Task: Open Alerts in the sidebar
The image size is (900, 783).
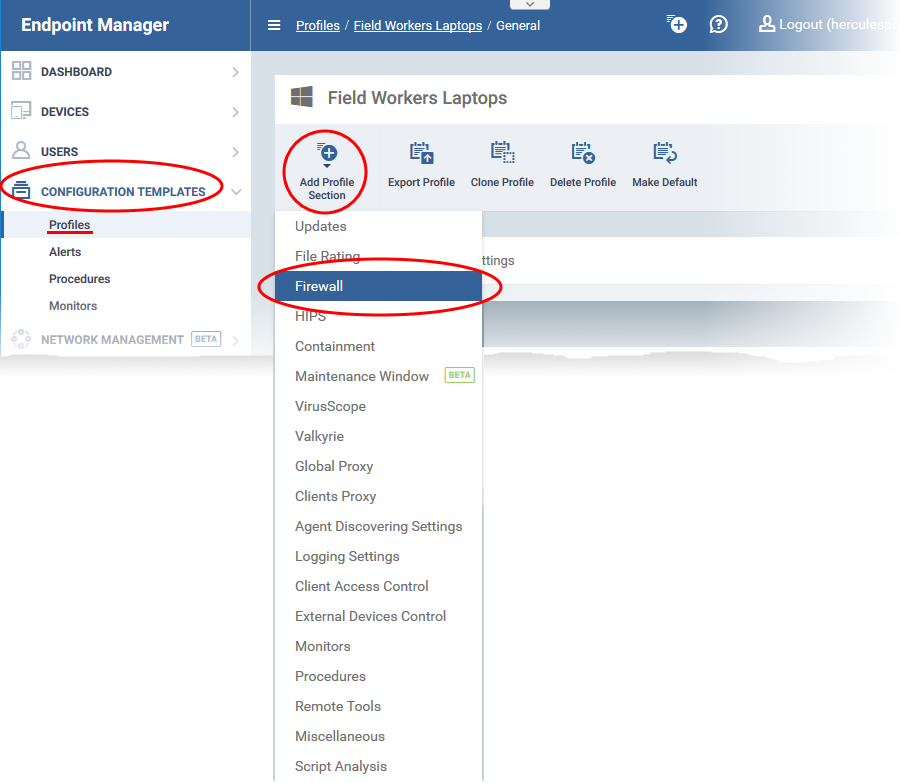Action: pos(65,251)
